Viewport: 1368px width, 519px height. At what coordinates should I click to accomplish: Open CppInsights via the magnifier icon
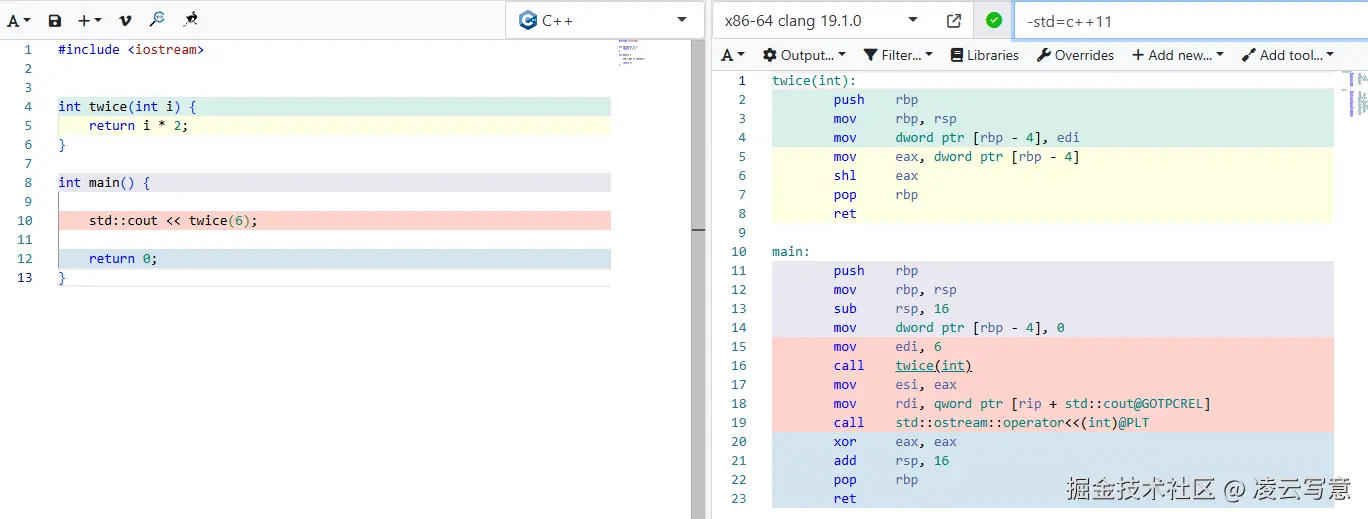pyautogui.click(x=157, y=19)
